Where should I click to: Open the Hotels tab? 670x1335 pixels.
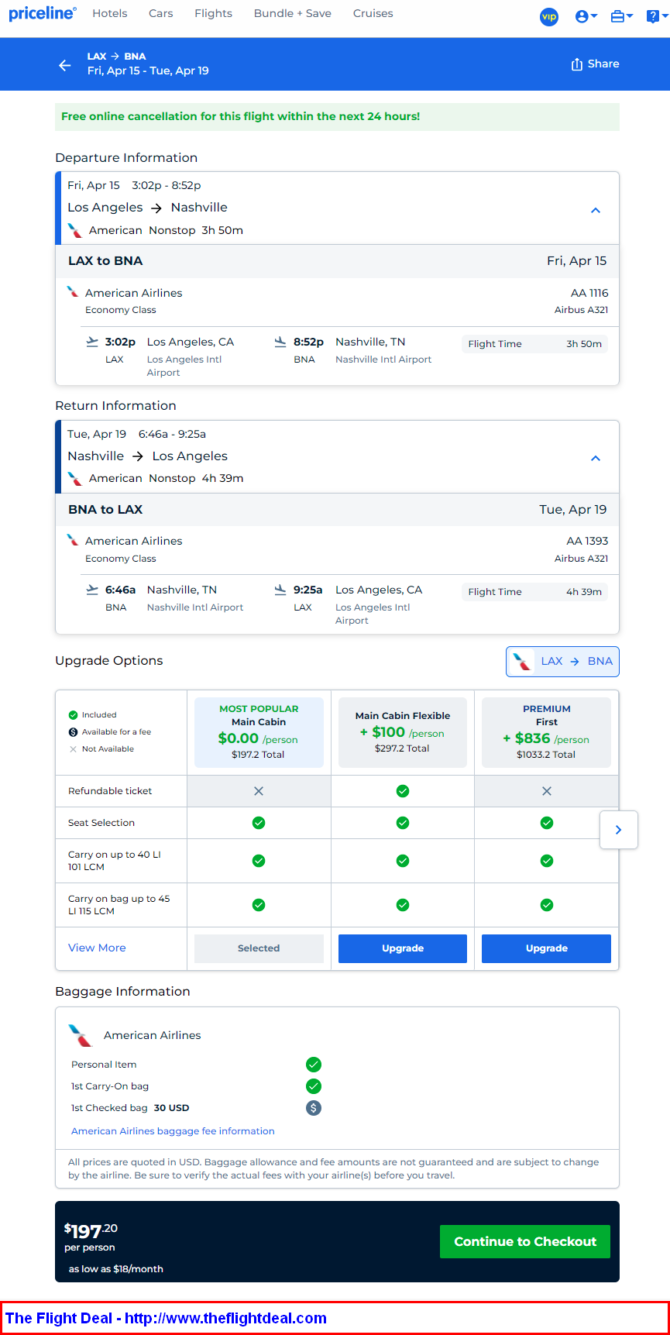[109, 14]
